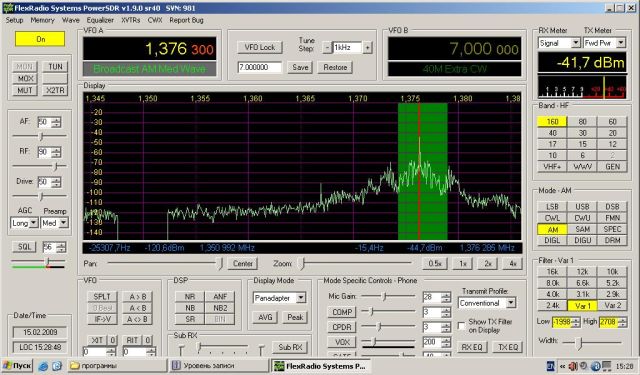Click the Пуск Start button

point(17,366)
